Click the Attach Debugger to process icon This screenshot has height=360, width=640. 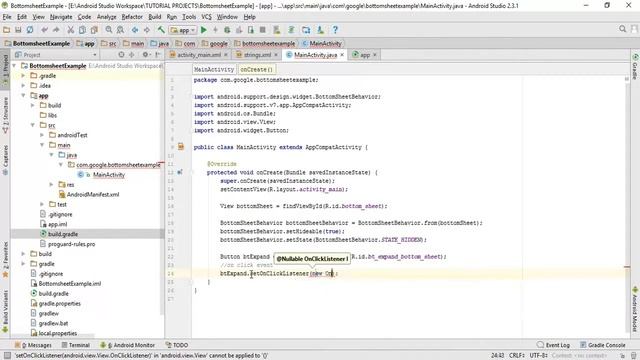(x=251, y=30)
